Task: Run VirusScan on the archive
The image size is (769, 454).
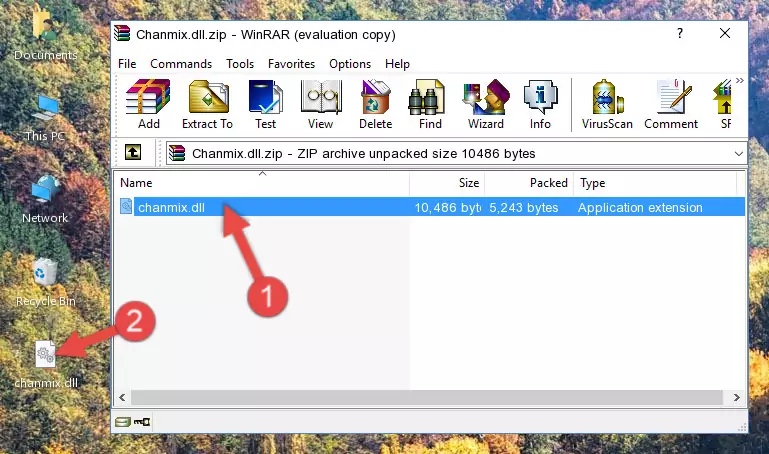Action: [607, 104]
